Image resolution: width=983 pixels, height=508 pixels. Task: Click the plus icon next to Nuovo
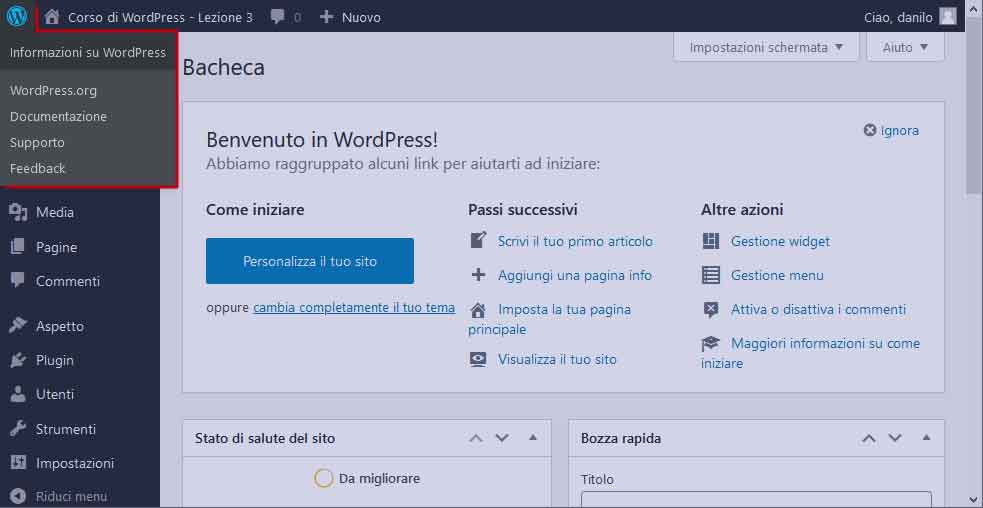[327, 17]
